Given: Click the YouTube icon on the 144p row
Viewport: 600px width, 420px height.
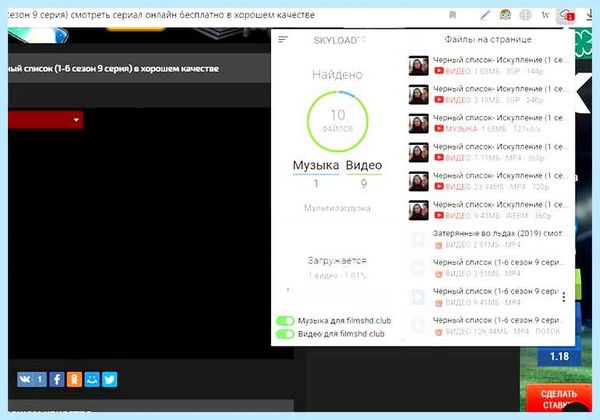Looking at the screenshot, I should [439, 71].
